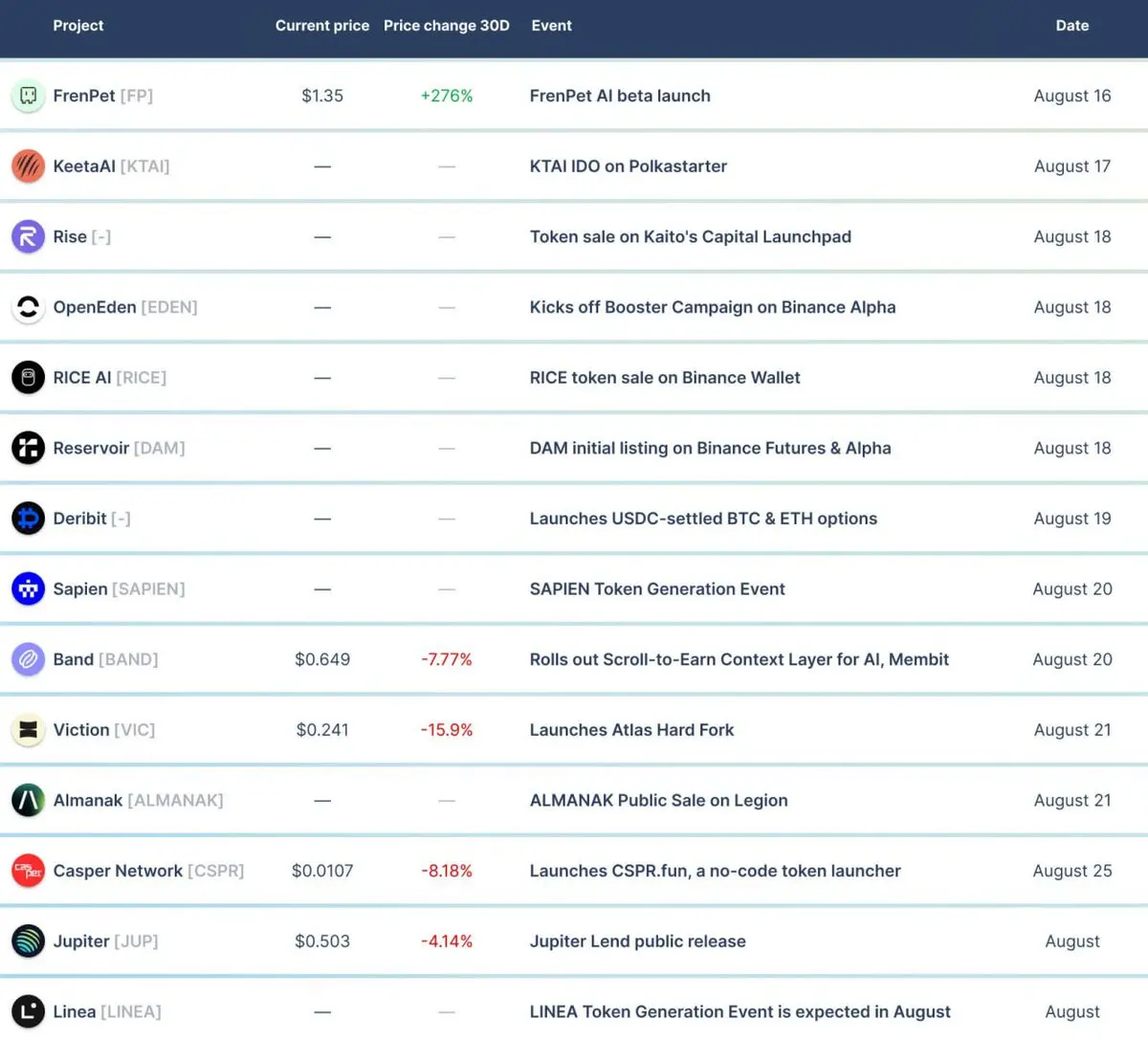Click the -7.77% price change value
1148x1041 pixels.
point(447,659)
